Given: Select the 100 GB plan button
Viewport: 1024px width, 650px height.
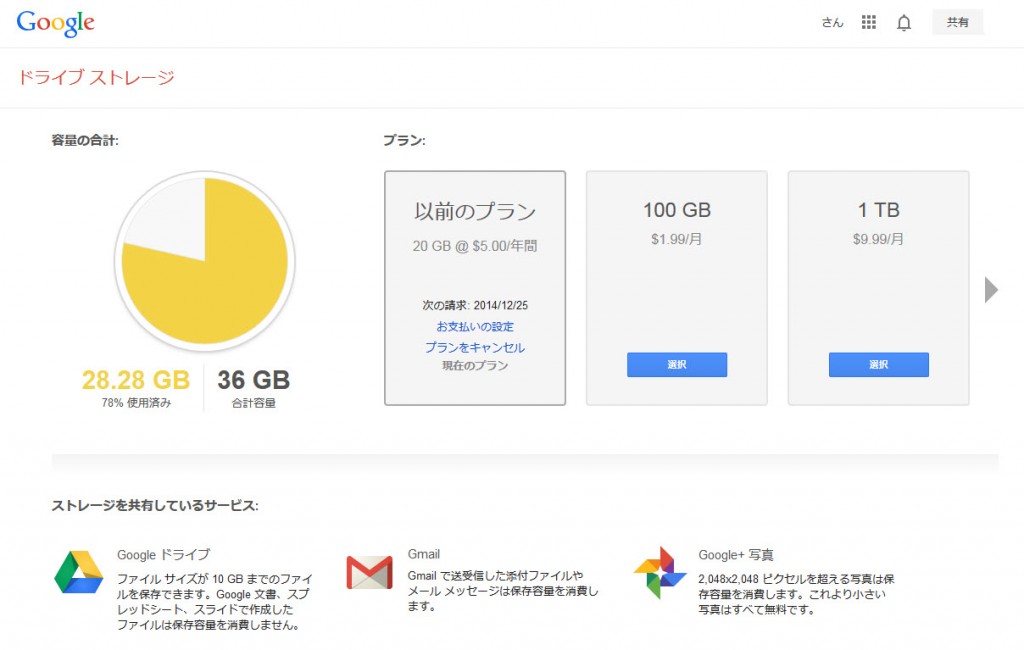Looking at the screenshot, I should tap(677, 365).
